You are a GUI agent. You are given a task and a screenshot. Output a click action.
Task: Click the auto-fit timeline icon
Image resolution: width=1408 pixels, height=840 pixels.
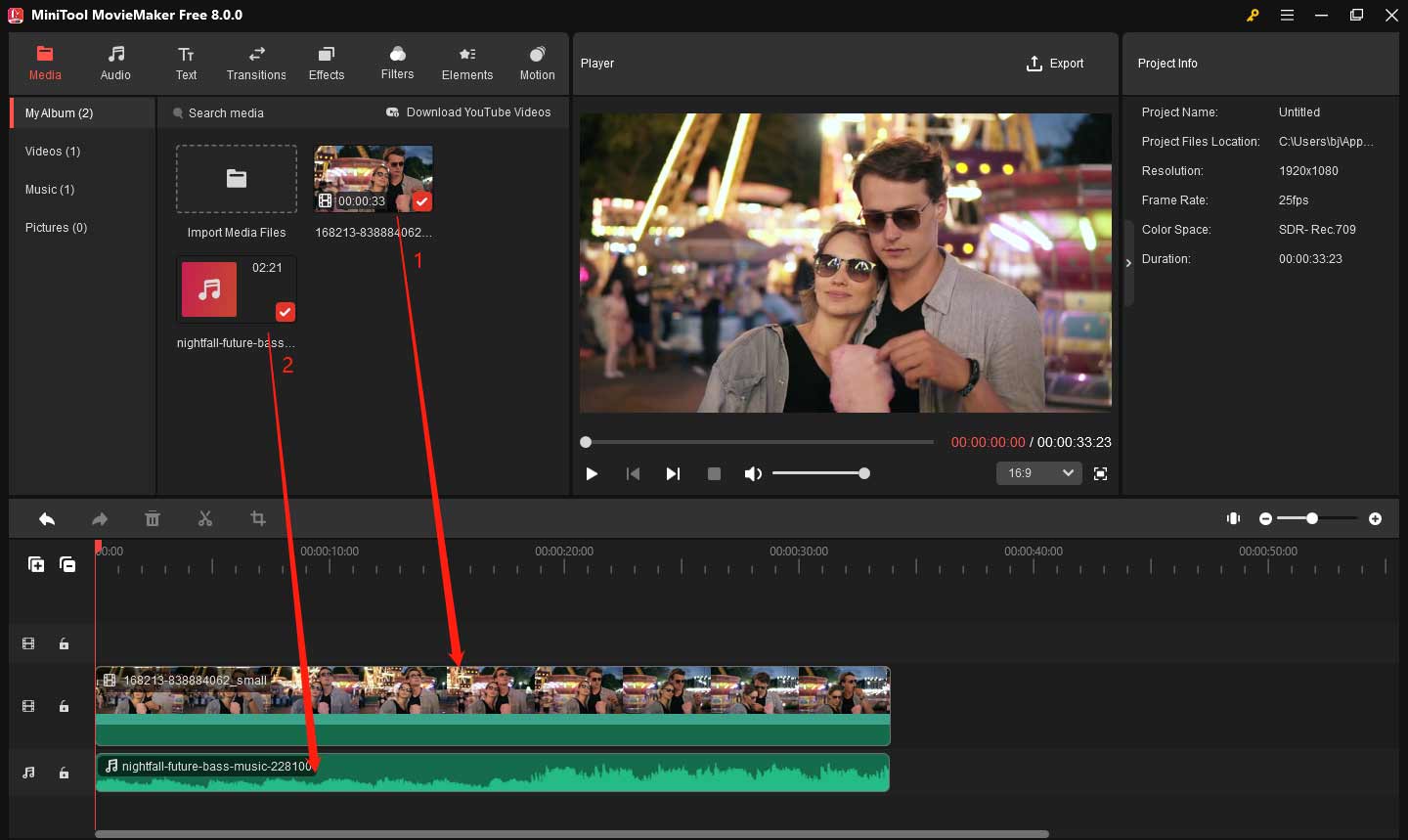(1234, 518)
